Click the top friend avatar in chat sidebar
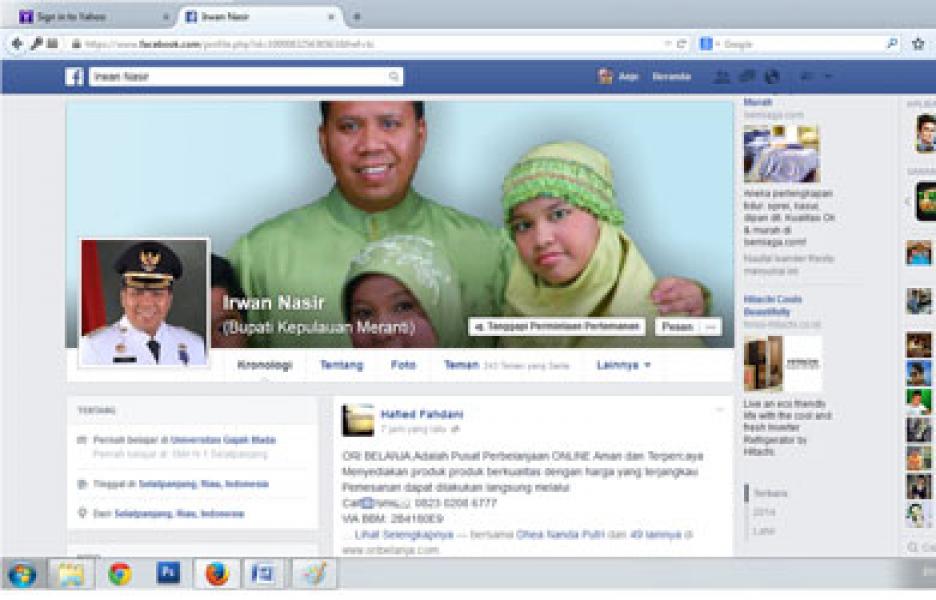Screen dimensions: 936x600 click(925, 133)
